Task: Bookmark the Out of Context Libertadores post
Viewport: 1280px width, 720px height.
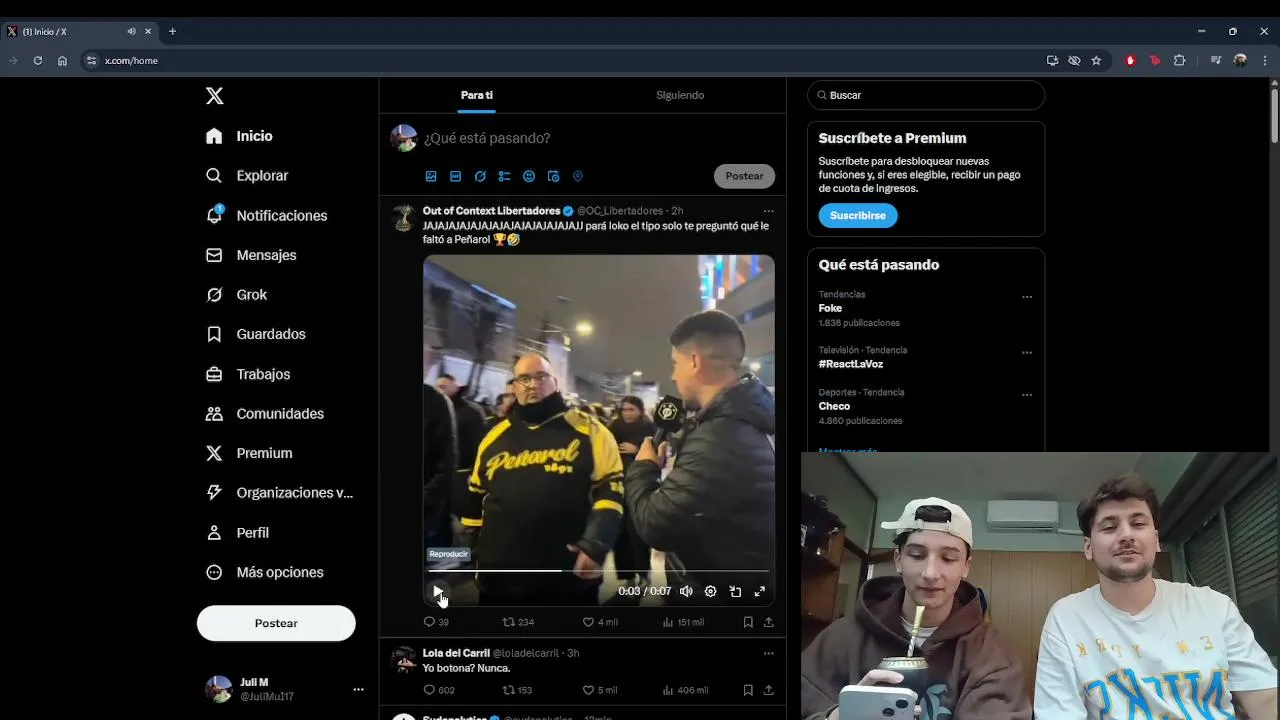Action: (x=748, y=622)
